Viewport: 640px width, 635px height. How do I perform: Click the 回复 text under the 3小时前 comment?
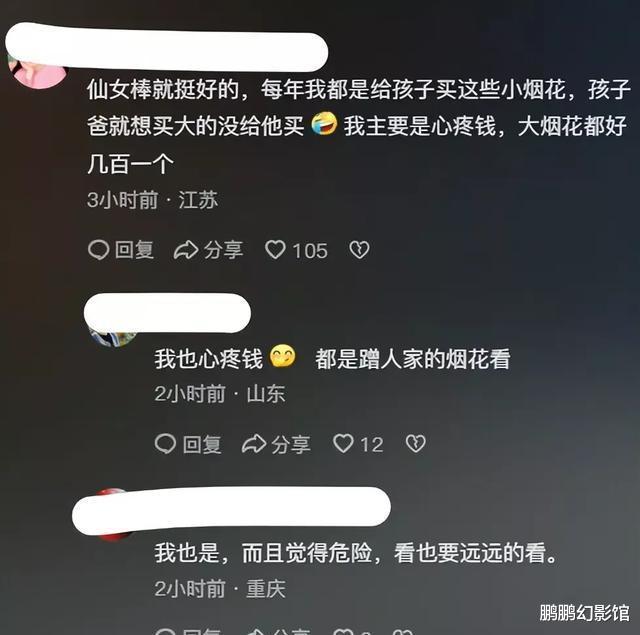pyautogui.click(x=134, y=250)
